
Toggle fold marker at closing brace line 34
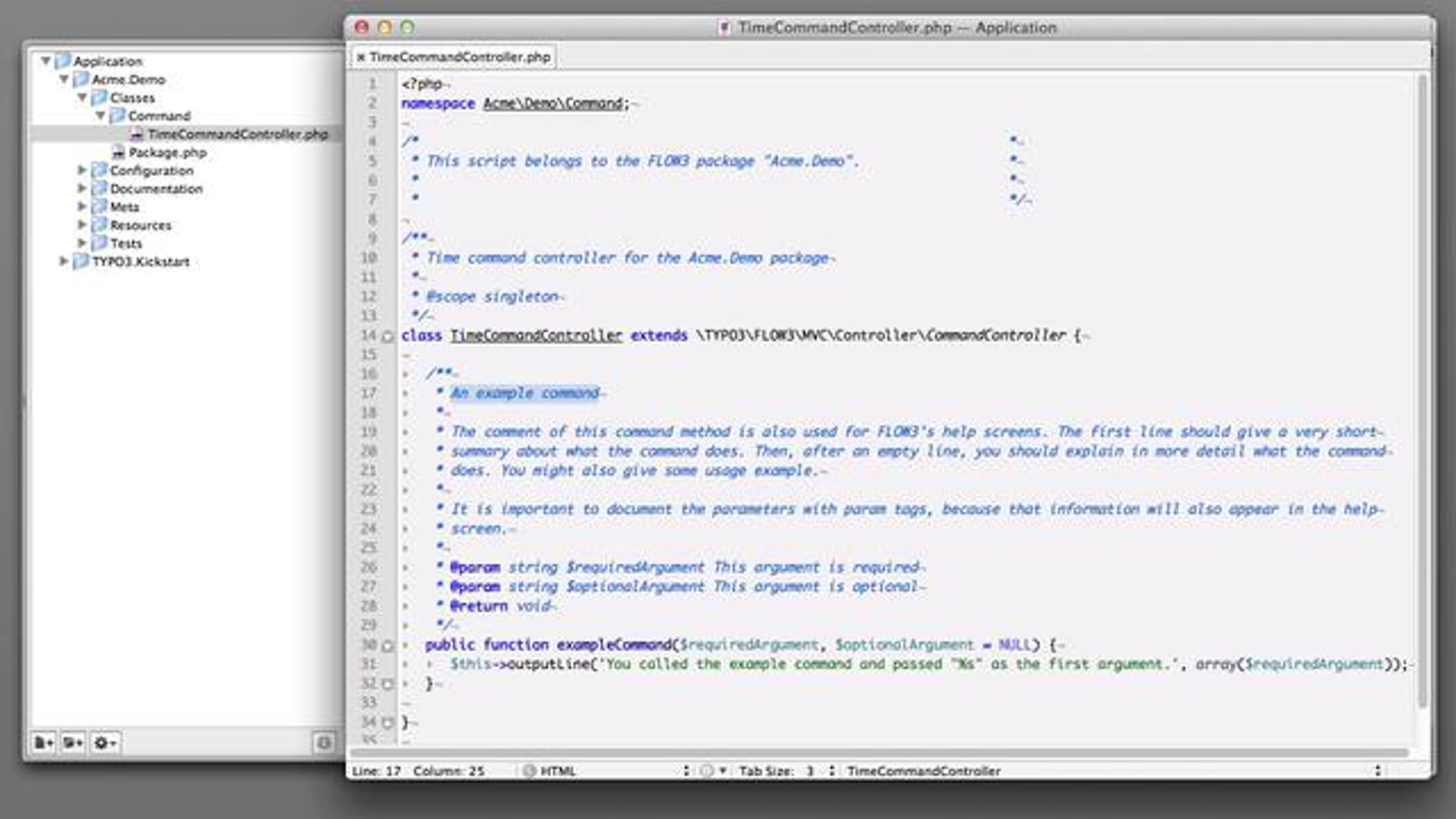(388, 723)
